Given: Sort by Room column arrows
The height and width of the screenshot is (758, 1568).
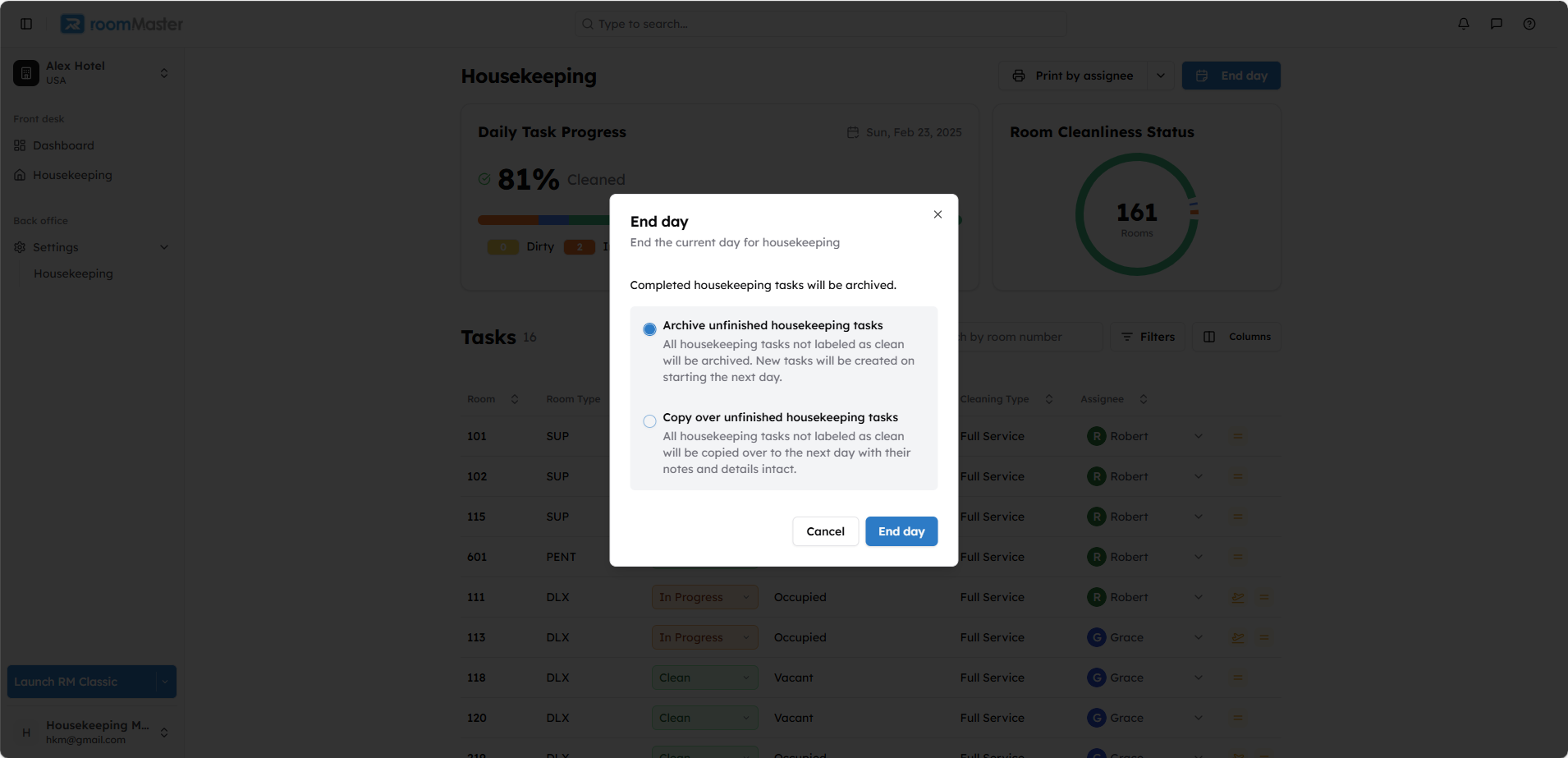Looking at the screenshot, I should point(515,399).
